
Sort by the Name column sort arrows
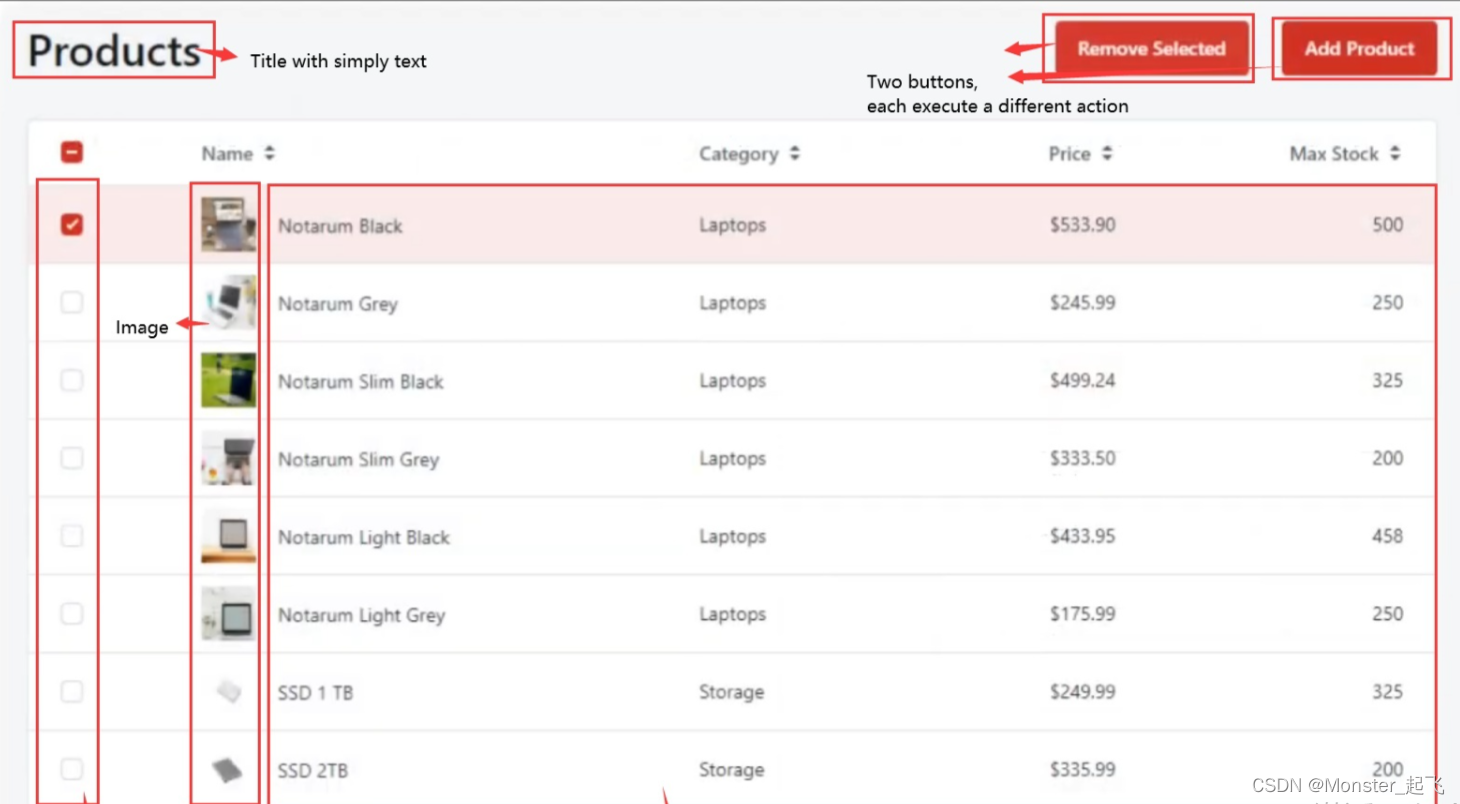[x=269, y=153]
